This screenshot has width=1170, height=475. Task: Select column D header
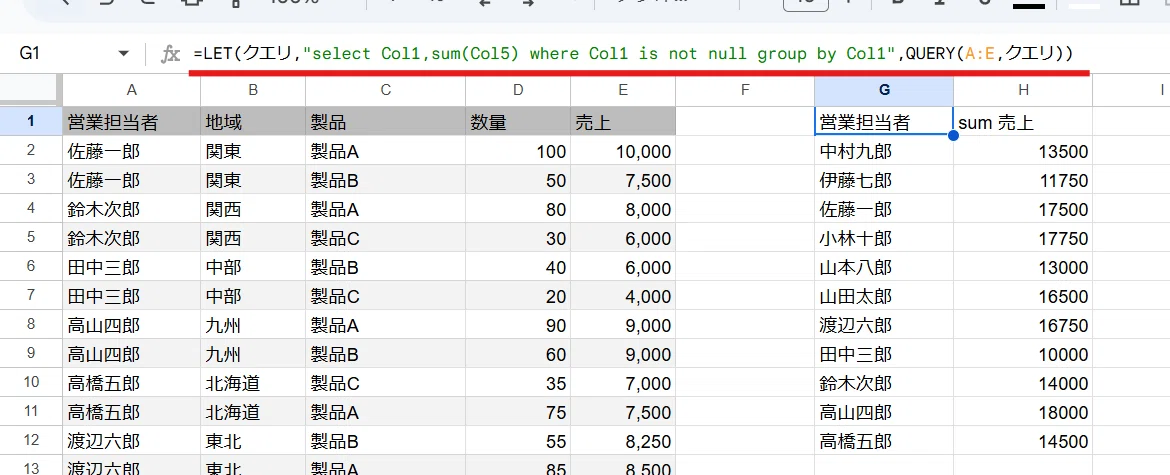(x=518, y=90)
